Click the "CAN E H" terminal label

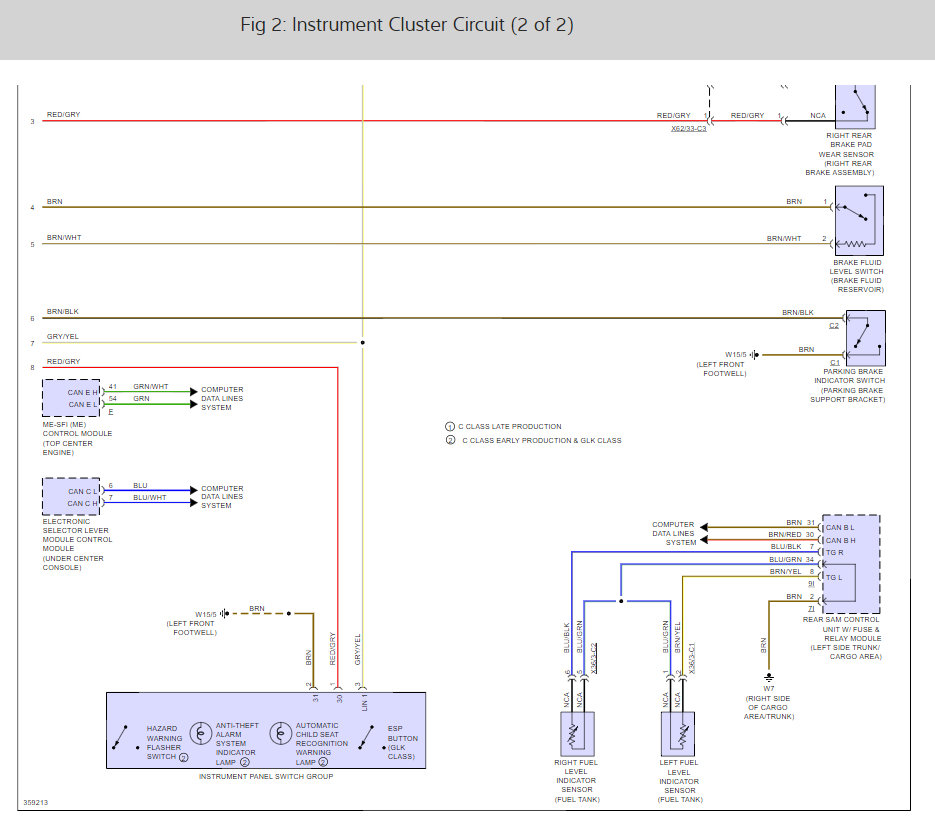[x=82, y=392]
